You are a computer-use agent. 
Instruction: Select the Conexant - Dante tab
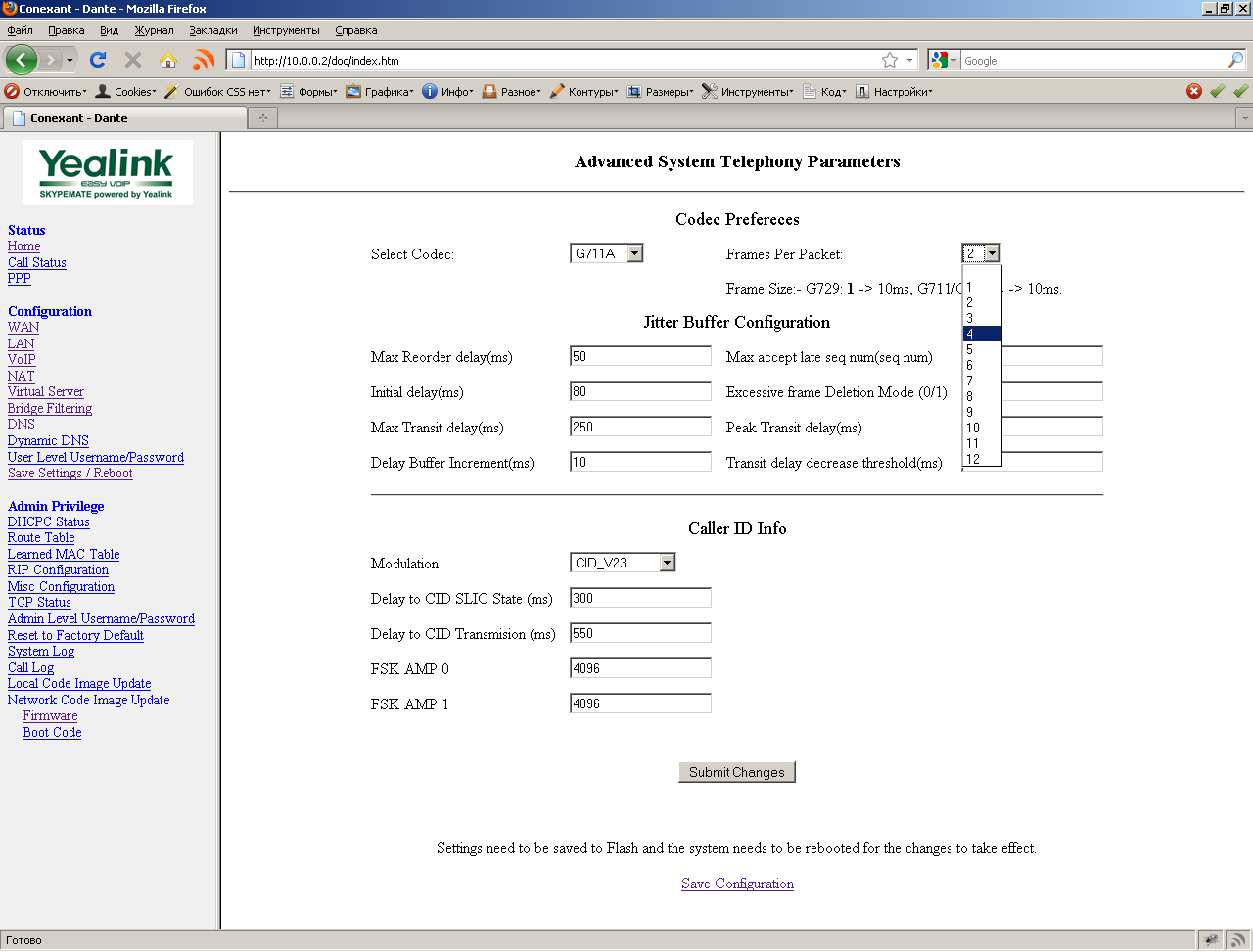pyautogui.click(x=125, y=118)
